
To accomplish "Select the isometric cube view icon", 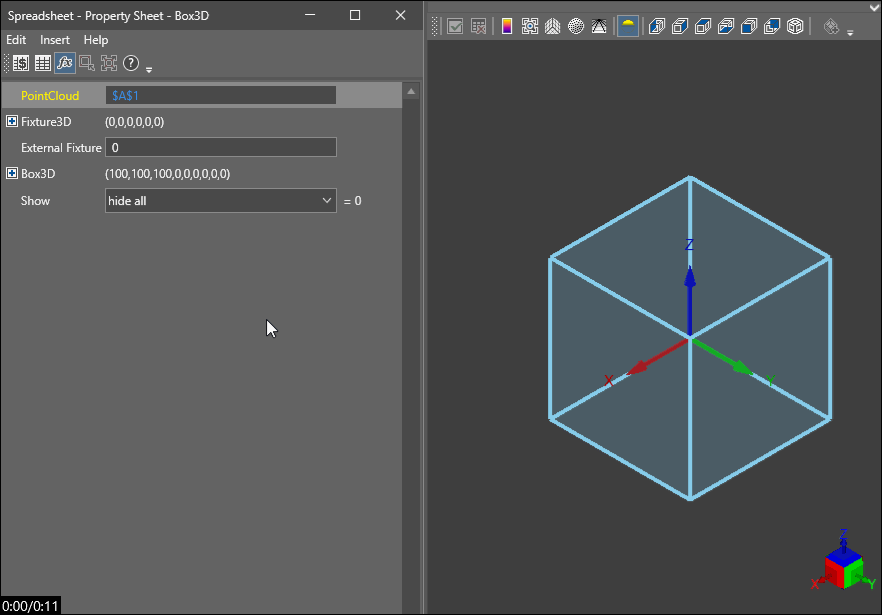I will [795, 27].
